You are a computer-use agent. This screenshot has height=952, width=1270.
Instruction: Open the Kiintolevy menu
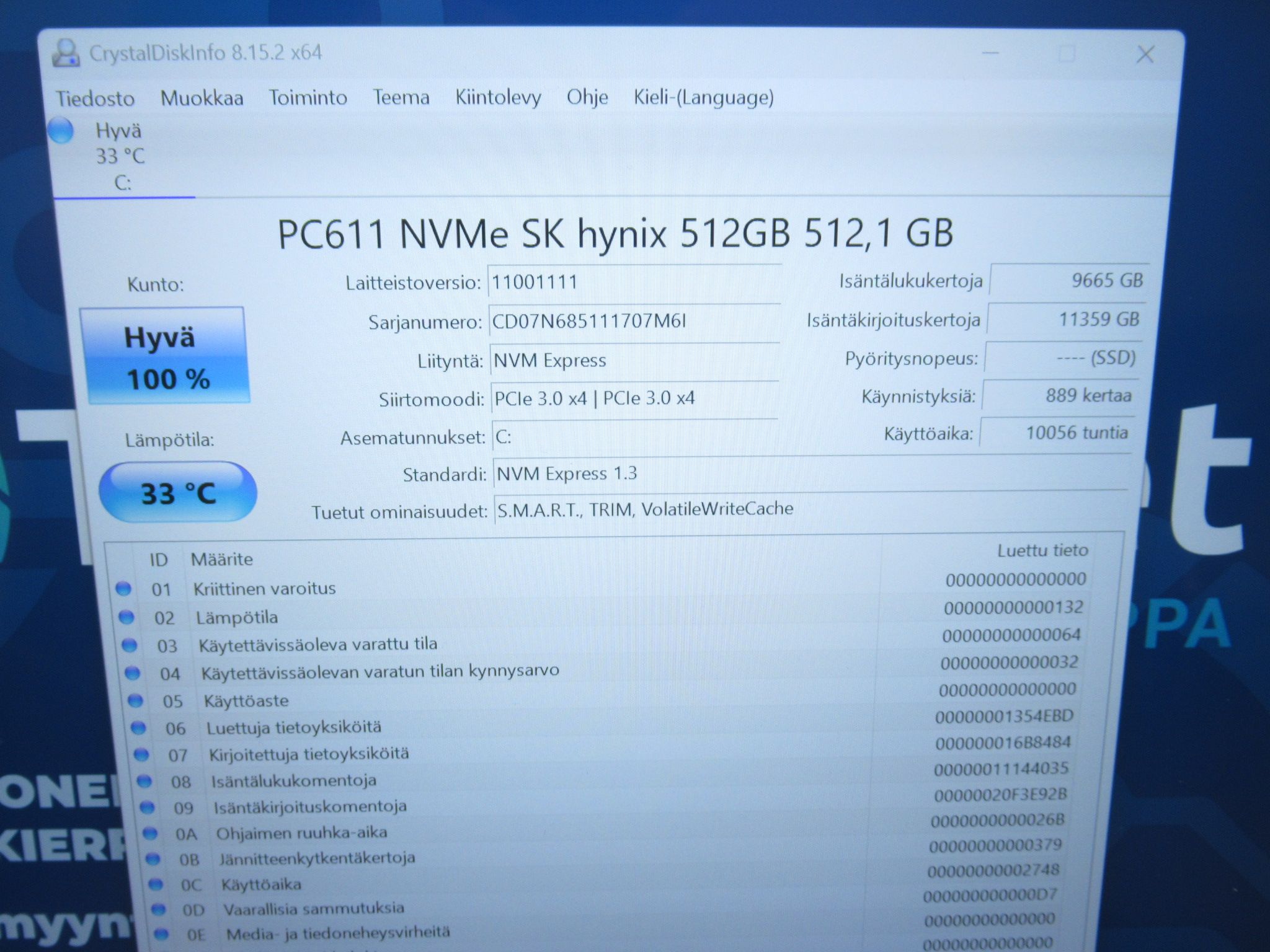[498, 97]
